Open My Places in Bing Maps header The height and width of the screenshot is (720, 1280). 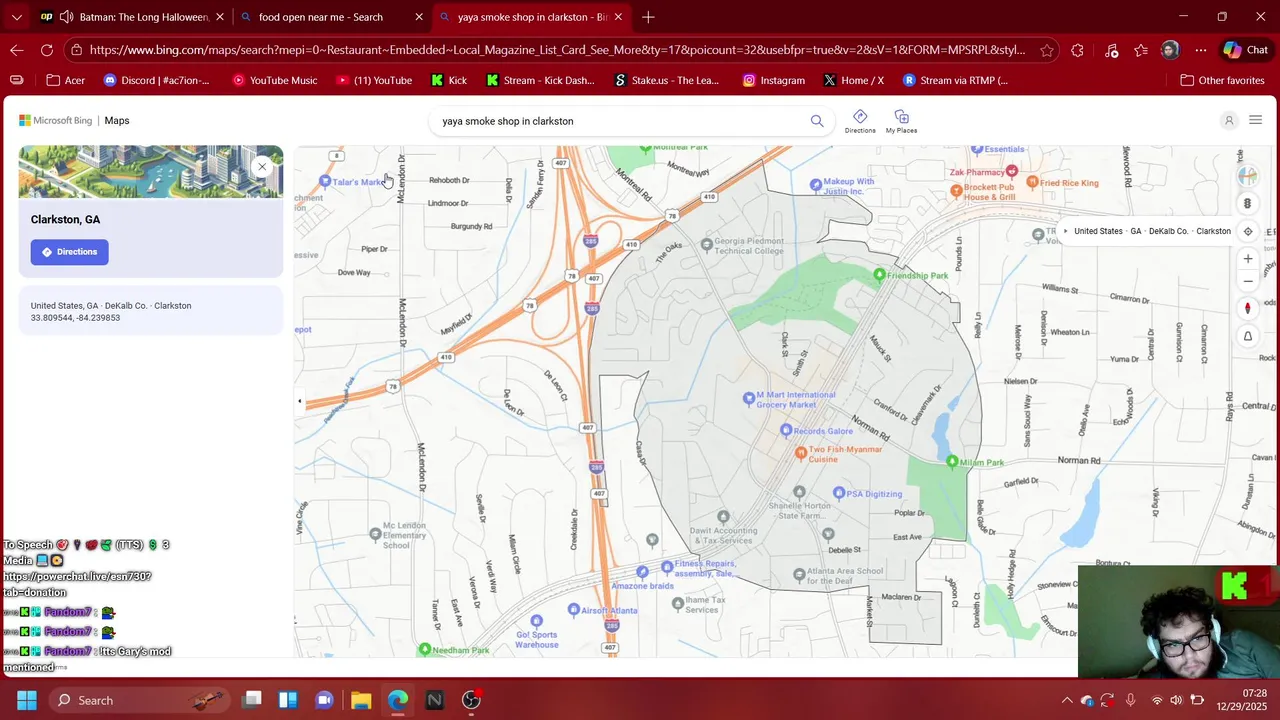click(x=901, y=121)
